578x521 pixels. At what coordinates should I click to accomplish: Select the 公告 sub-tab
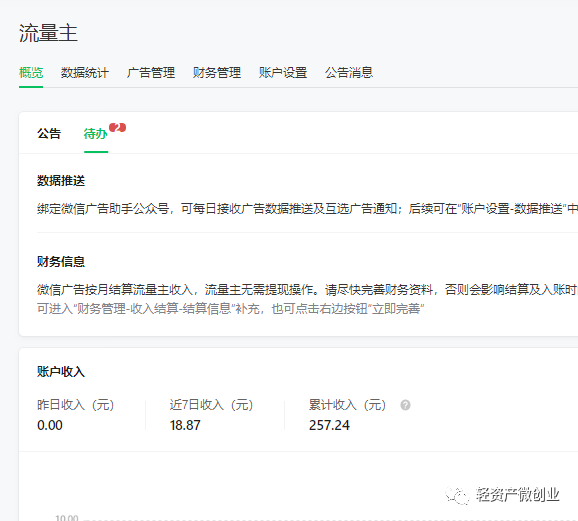pos(49,133)
